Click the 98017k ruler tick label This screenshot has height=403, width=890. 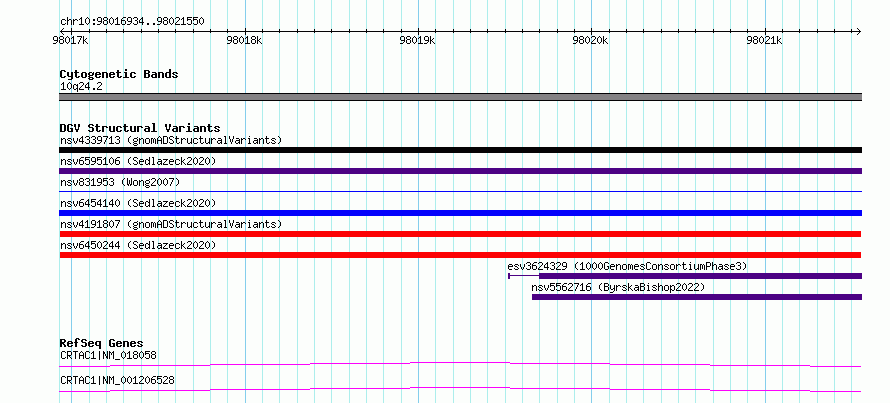(x=70, y=40)
